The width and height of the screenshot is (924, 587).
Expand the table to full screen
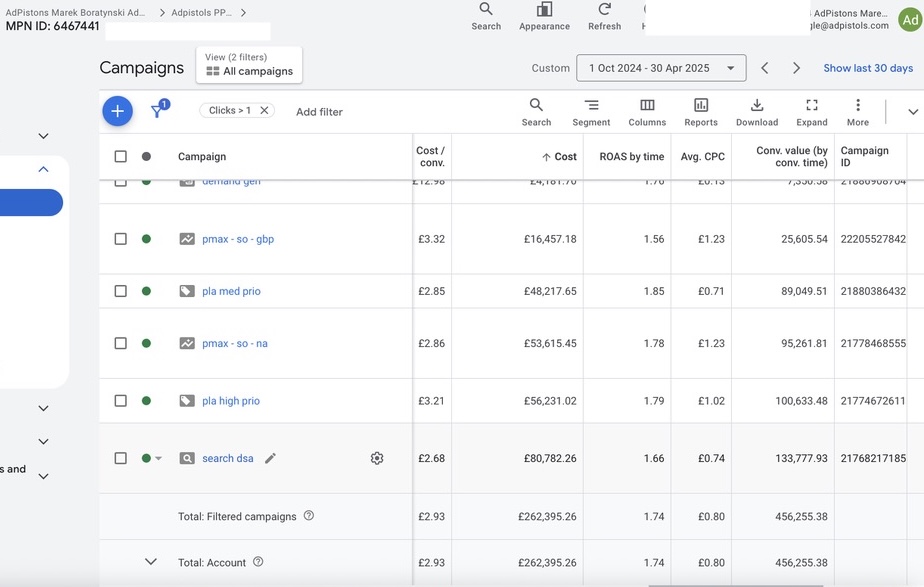[x=811, y=112]
